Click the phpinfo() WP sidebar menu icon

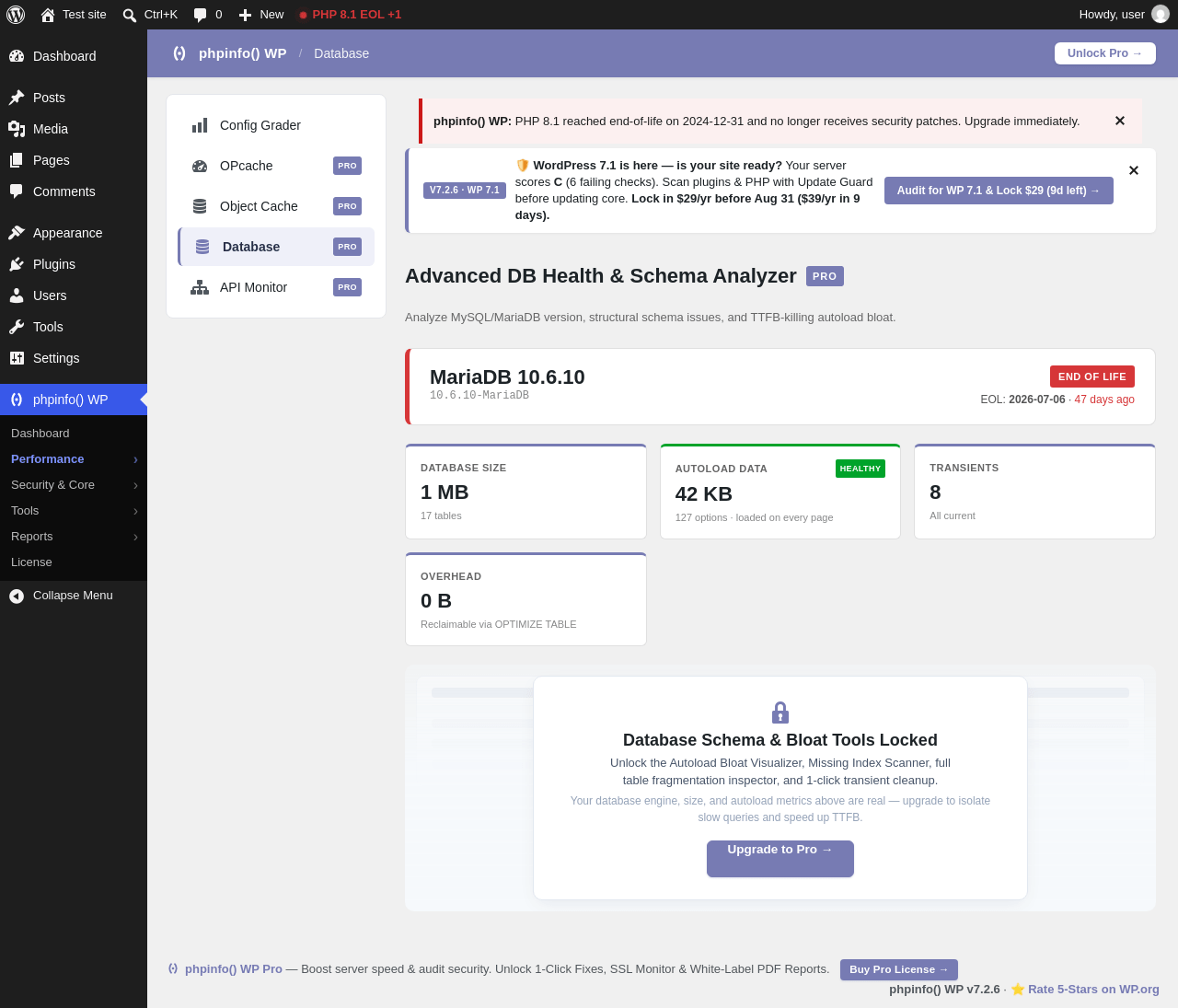[17, 400]
